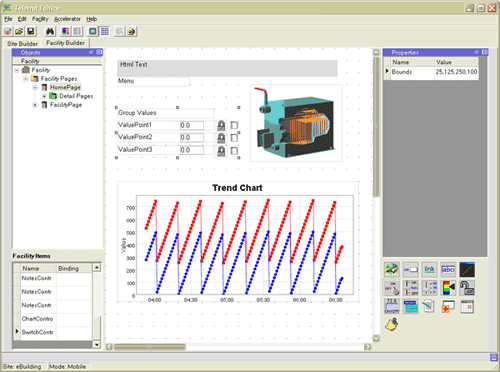The width and height of the screenshot is (500, 372).
Task: Click the canvas vertical scrollbar up arrow
Action: 376,52
